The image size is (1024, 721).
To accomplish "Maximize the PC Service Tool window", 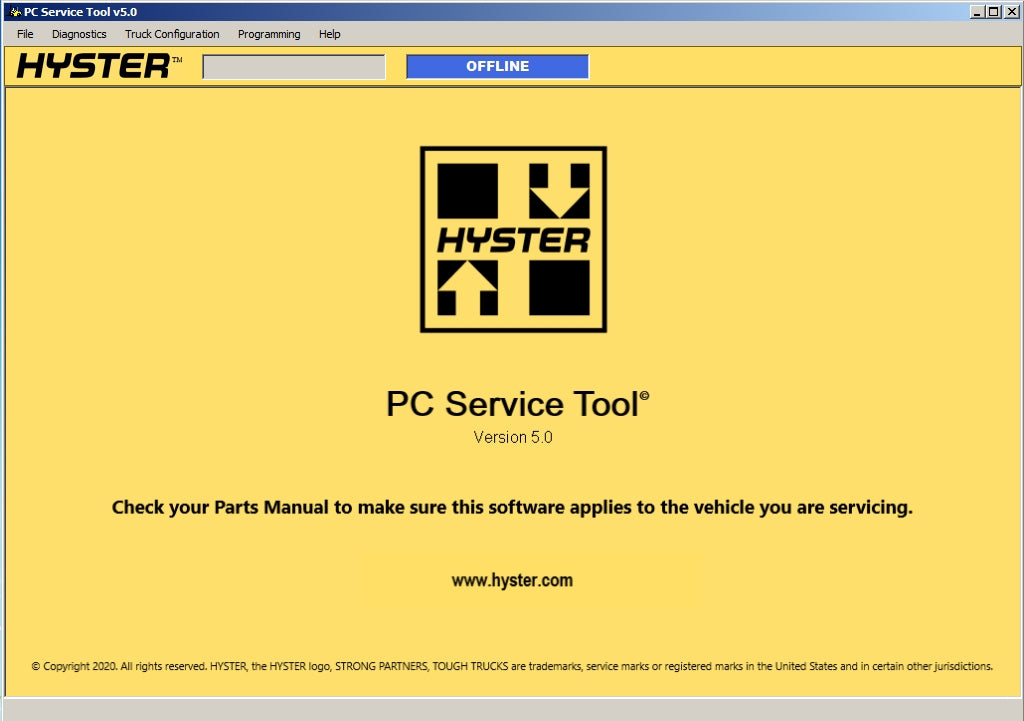I will coord(993,12).
